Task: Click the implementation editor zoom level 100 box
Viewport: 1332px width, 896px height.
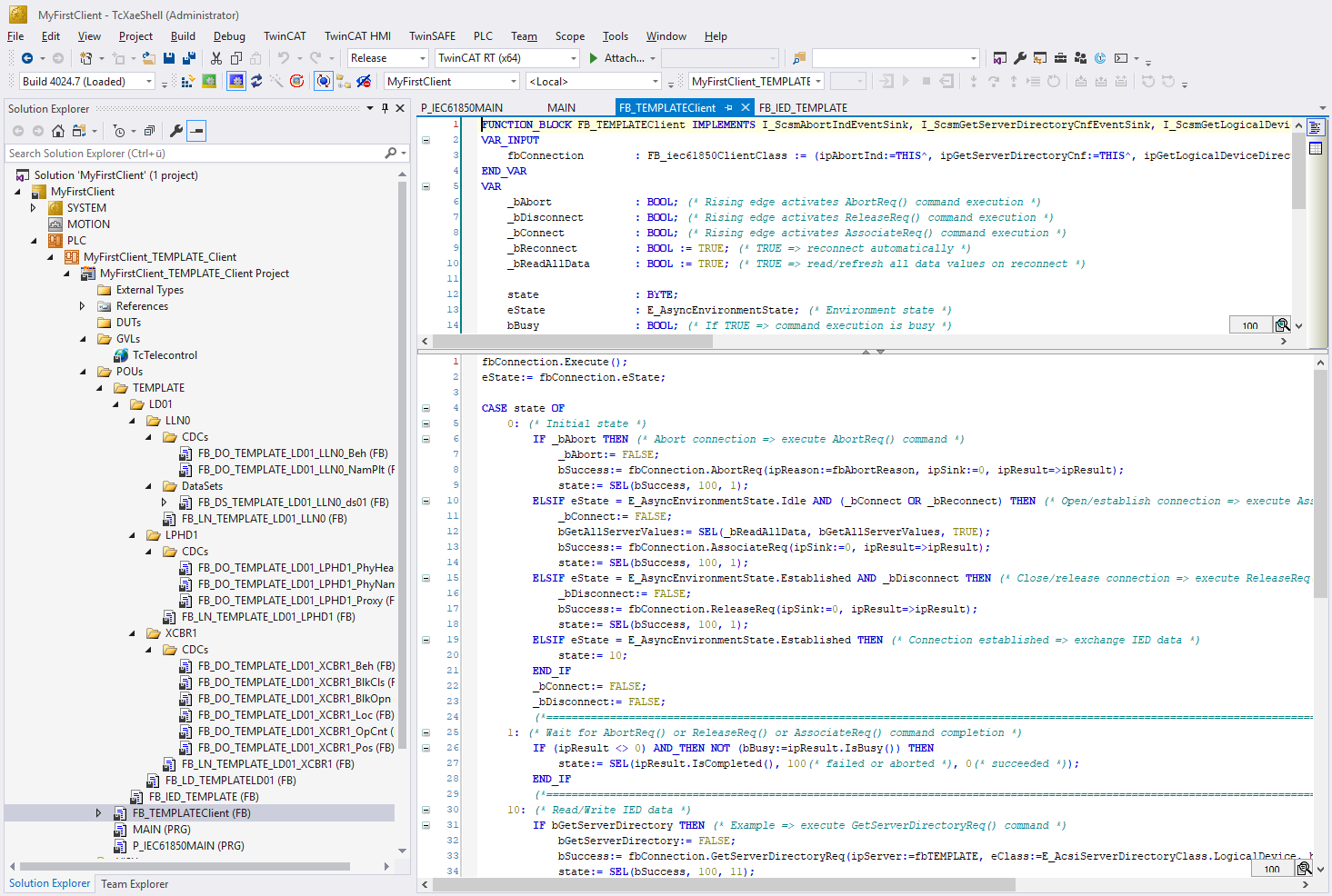Action: 1272,869
